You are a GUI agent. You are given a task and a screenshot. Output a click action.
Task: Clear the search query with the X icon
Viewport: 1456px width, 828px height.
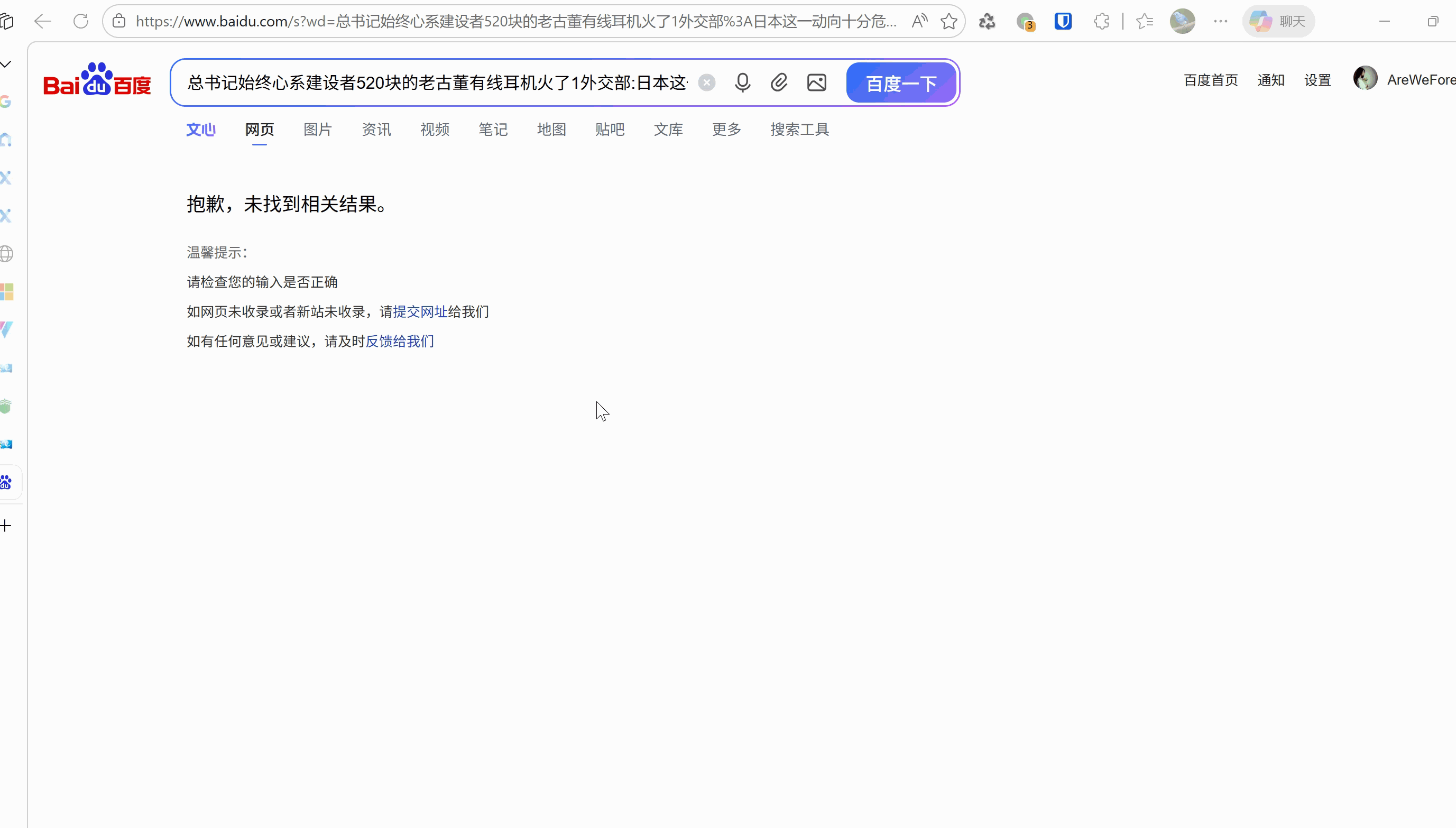[706, 82]
